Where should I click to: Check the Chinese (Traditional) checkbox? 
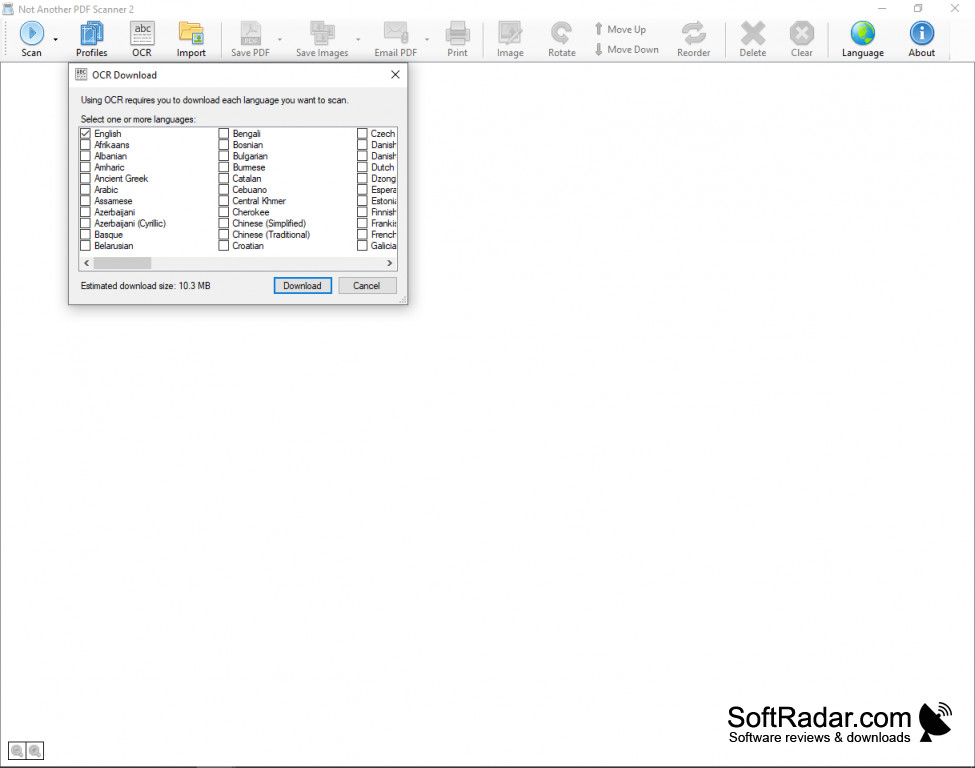[224, 234]
